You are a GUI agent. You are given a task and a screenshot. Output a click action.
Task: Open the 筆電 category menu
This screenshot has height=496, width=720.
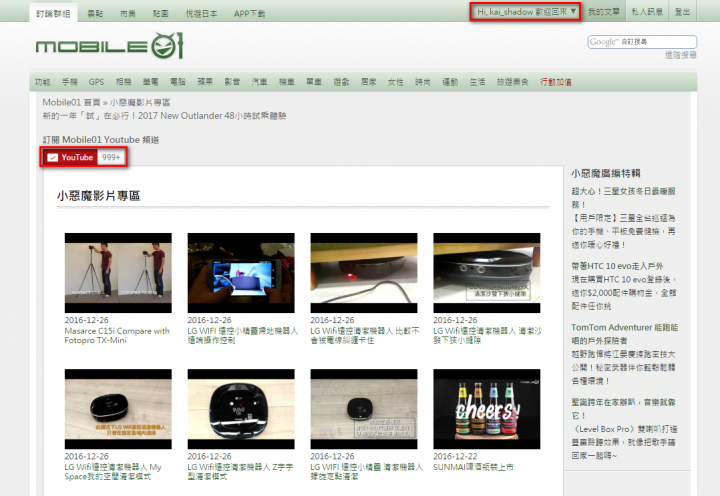(150, 82)
